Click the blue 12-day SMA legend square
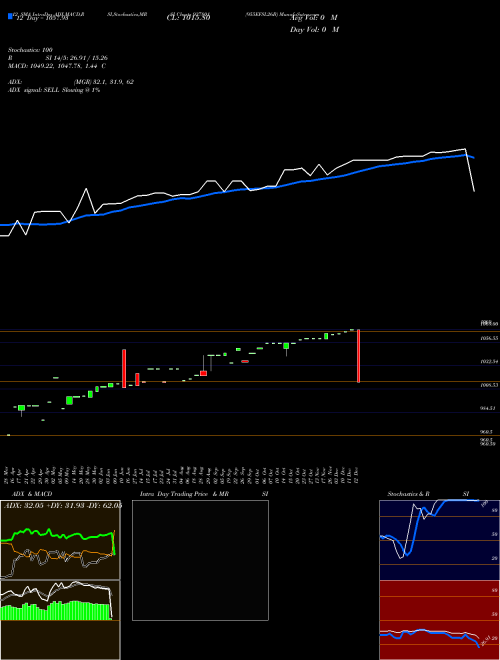This screenshot has width=500, height=660. [x=10, y=16]
